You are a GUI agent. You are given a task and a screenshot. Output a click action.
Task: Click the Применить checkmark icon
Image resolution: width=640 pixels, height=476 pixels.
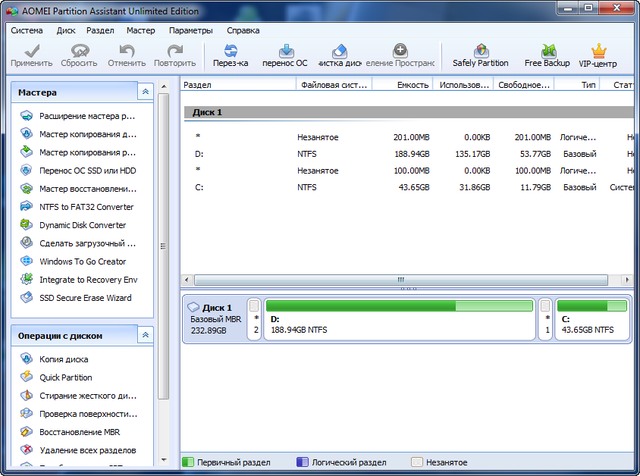[32, 50]
